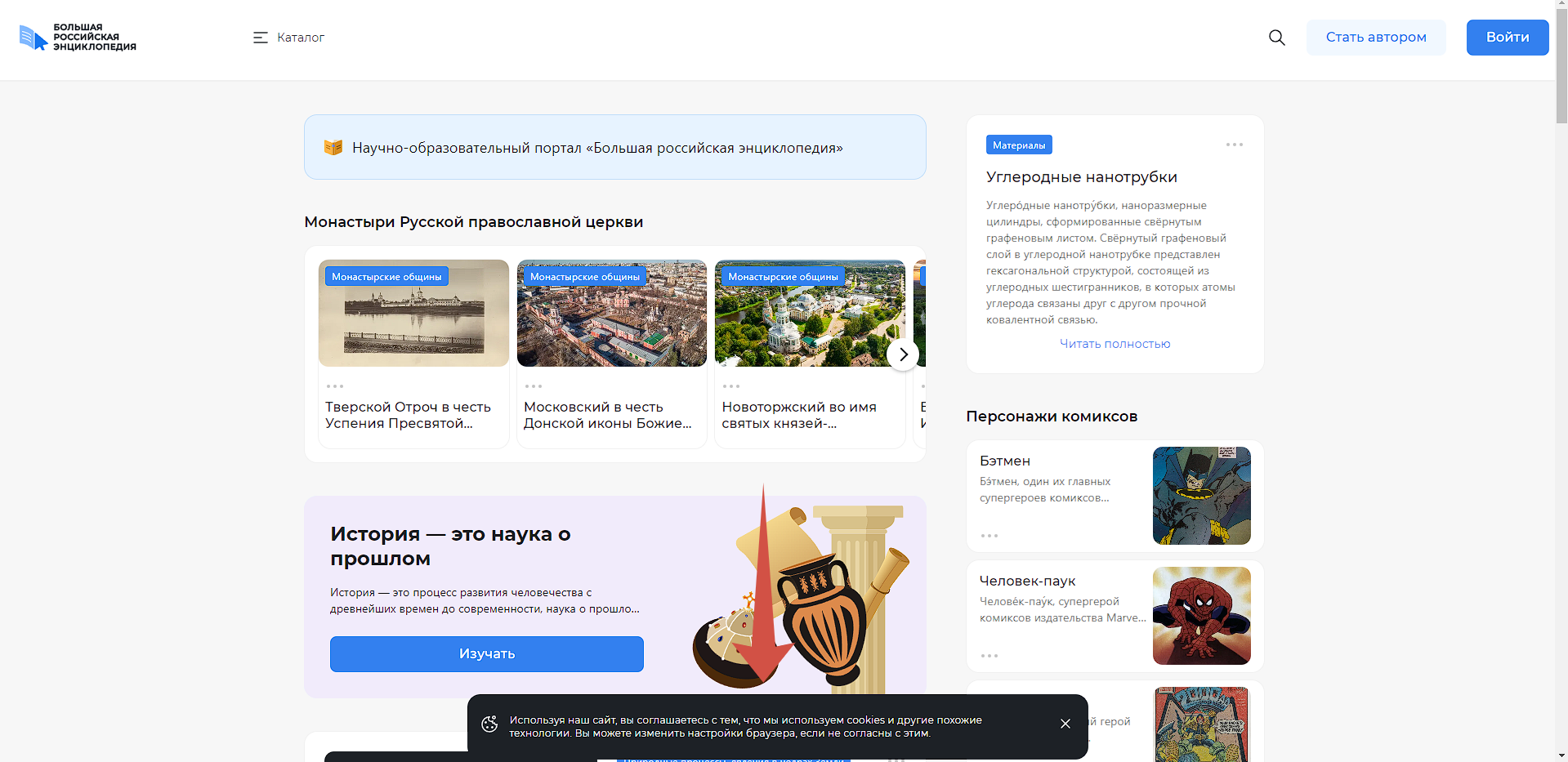Dismiss the cookies banner with the X

coord(1065,724)
